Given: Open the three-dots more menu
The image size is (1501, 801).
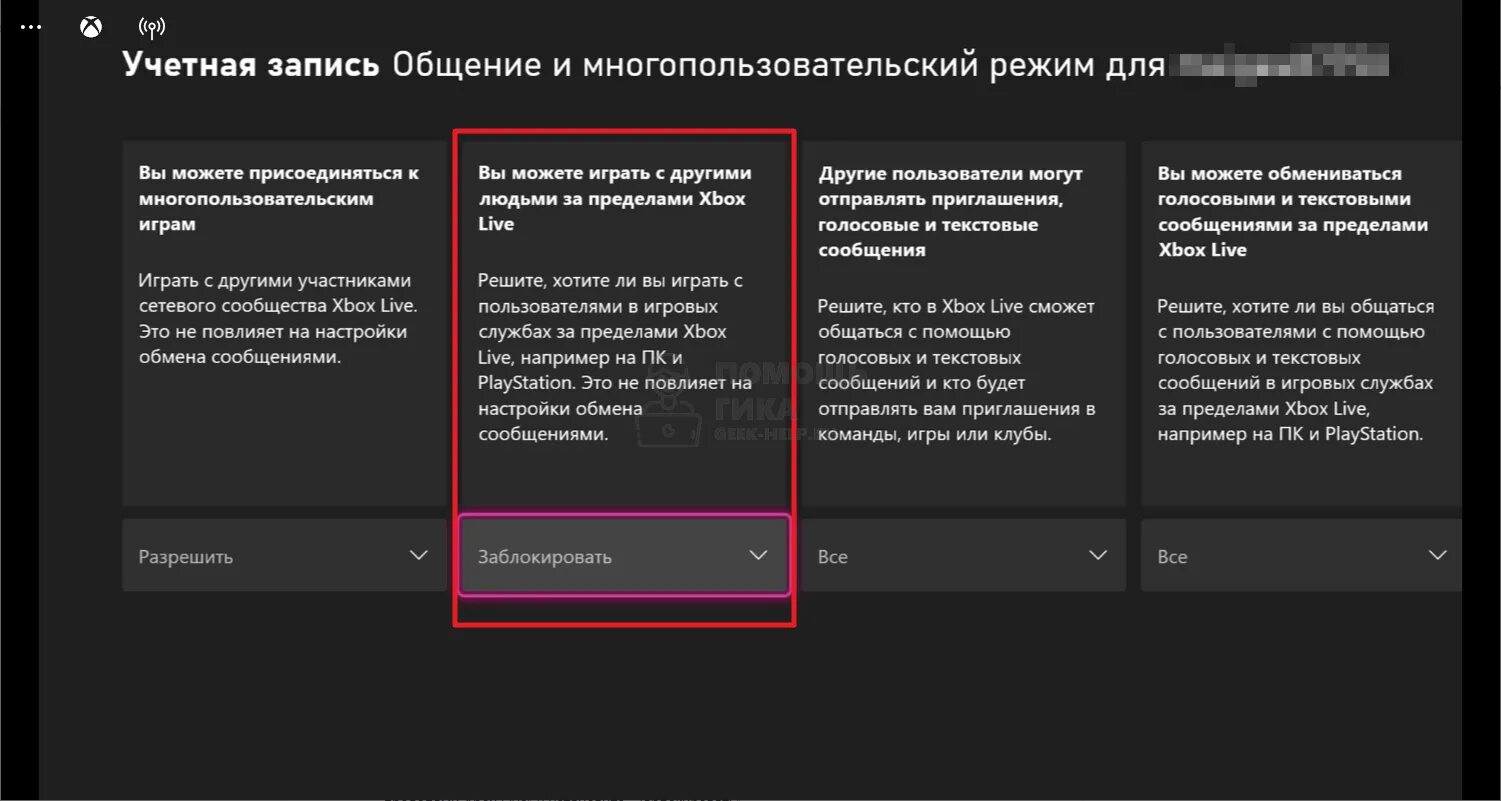Looking at the screenshot, I should click(x=31, y=27).
